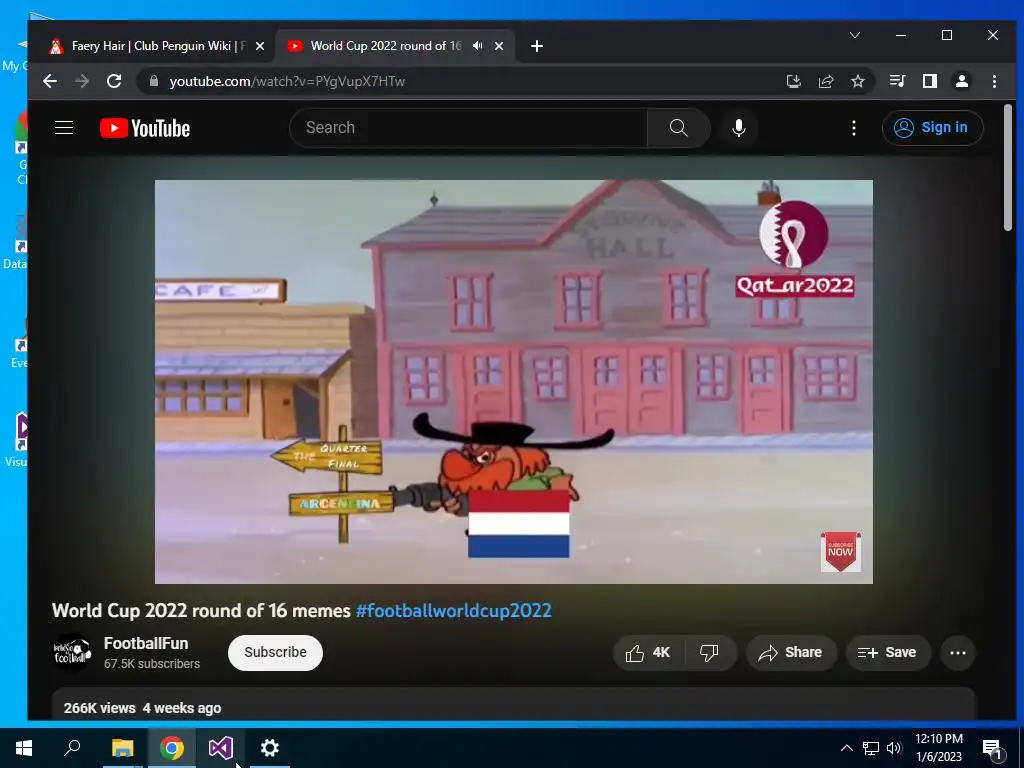Open Visual Studio from the taskbar
Image resolution: width=1024 pixels, height=768 pixels.
[221, 748]
